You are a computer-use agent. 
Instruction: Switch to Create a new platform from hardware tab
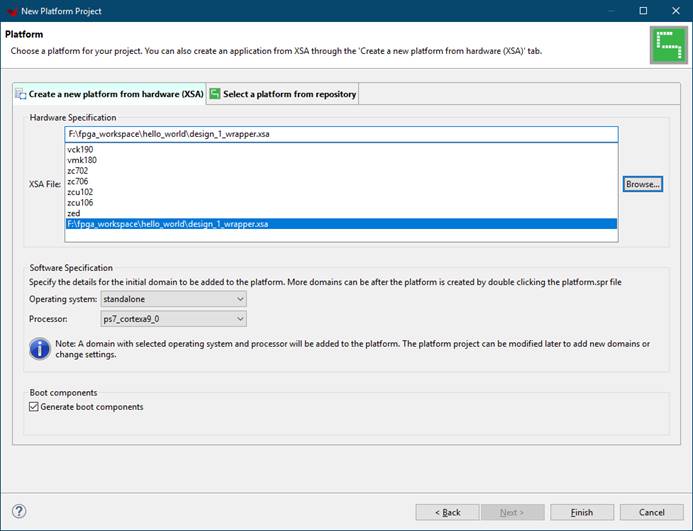109,94
